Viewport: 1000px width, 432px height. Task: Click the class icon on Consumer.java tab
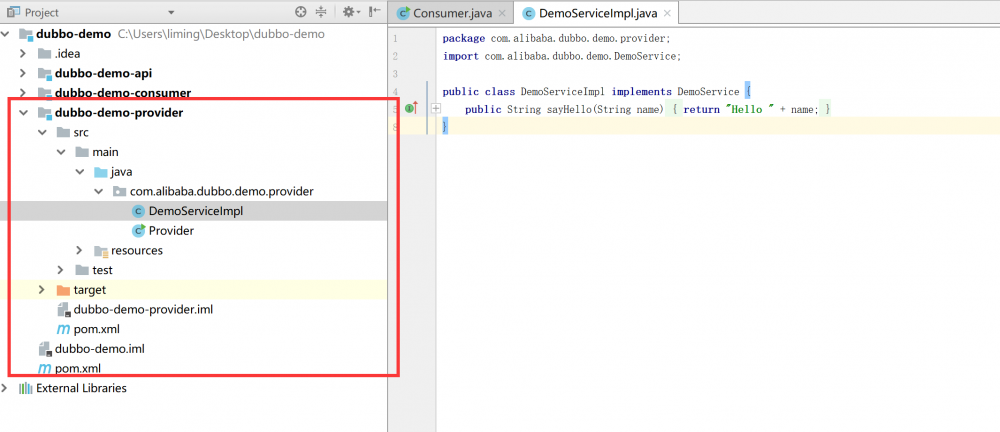(403, 13)
